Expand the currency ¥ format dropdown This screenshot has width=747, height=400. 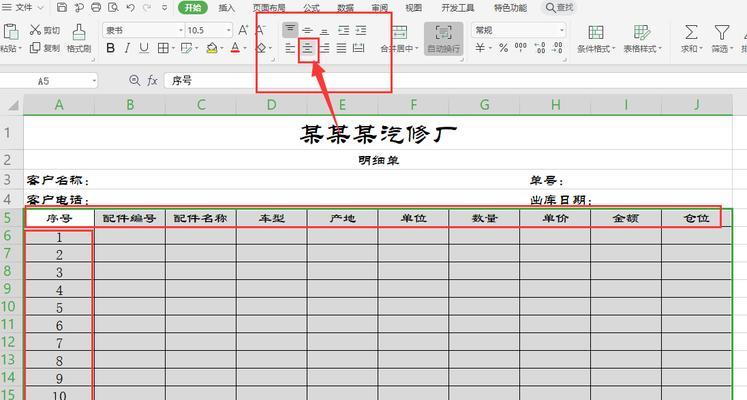pos(490,48)
